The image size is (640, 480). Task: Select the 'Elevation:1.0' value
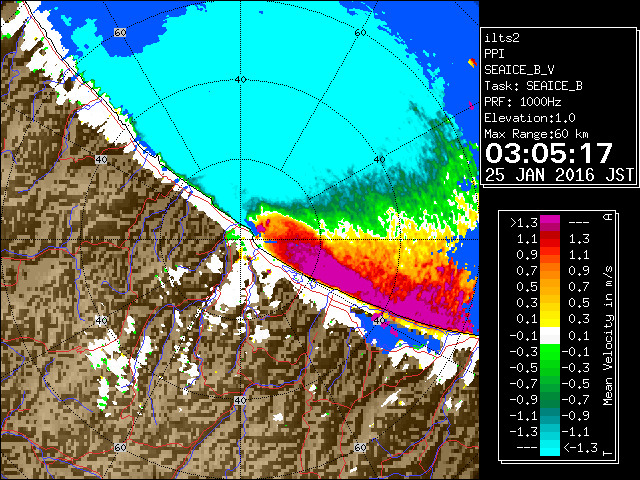point(530,118)
